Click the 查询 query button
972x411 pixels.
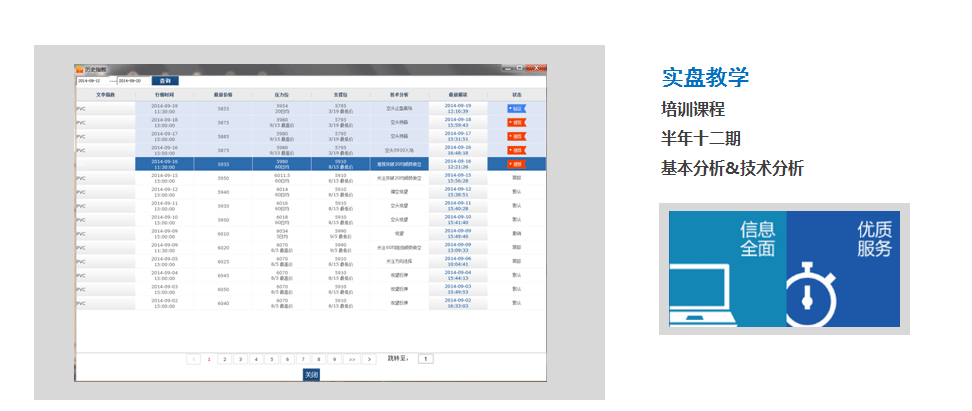(165, 81)
